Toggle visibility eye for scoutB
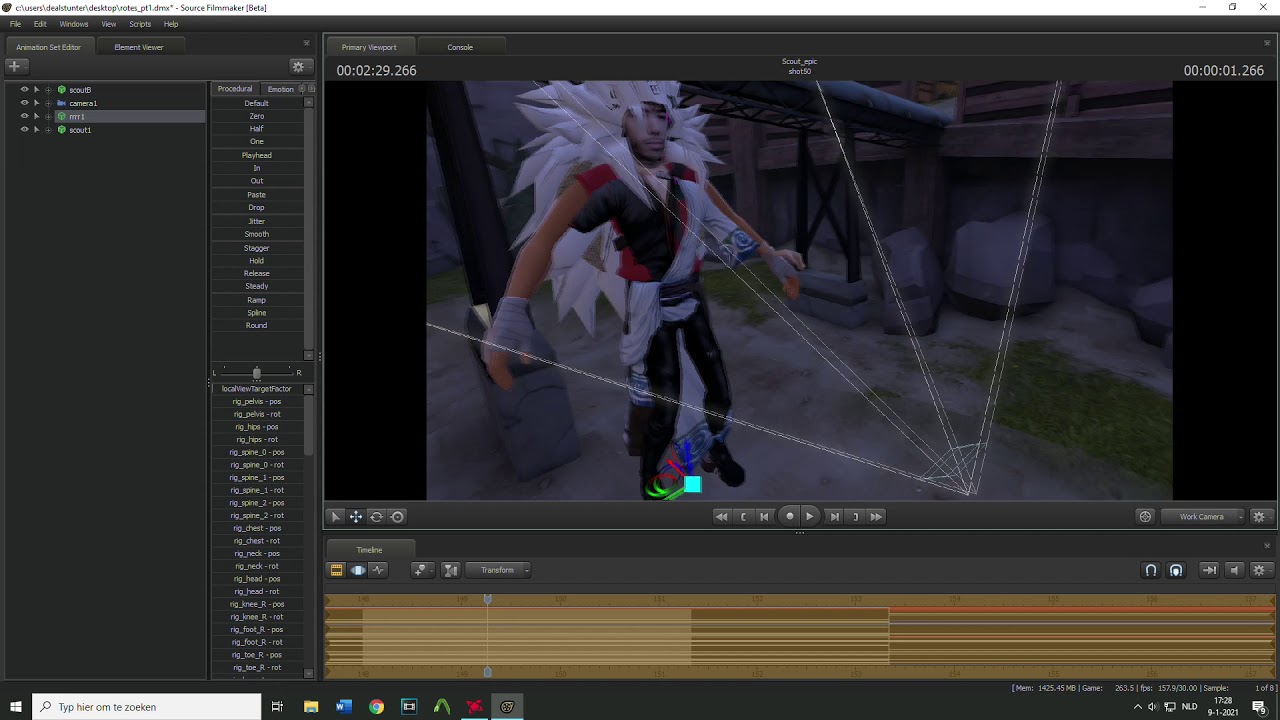1280x720 pixels. tap(25, 90)
